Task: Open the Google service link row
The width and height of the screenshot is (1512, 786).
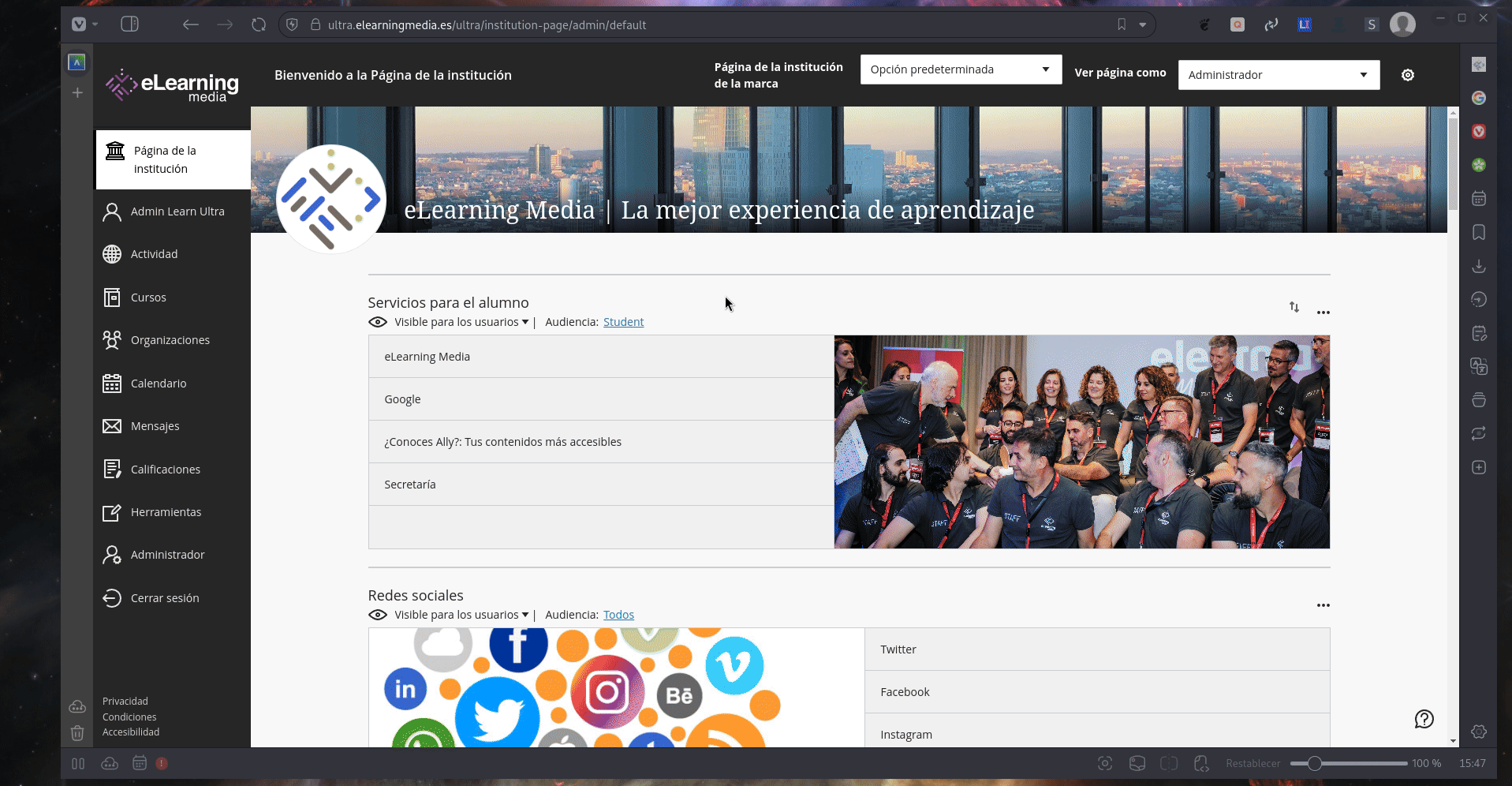Action: 601,399
